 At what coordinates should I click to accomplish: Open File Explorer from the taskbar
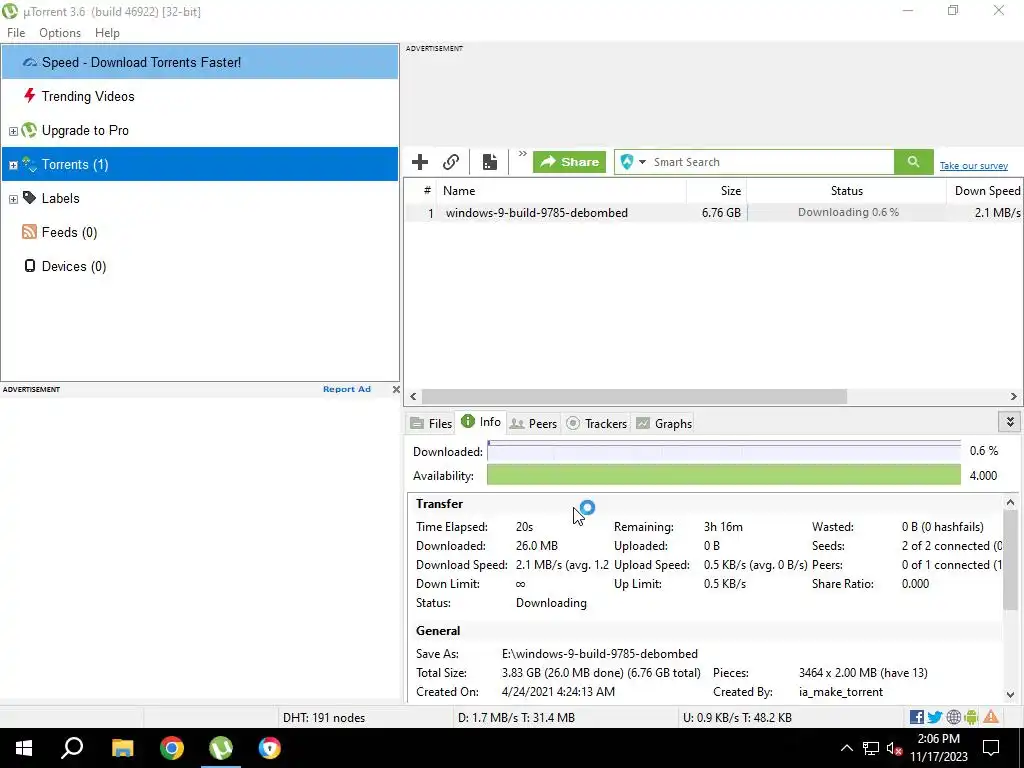[122, 748]
